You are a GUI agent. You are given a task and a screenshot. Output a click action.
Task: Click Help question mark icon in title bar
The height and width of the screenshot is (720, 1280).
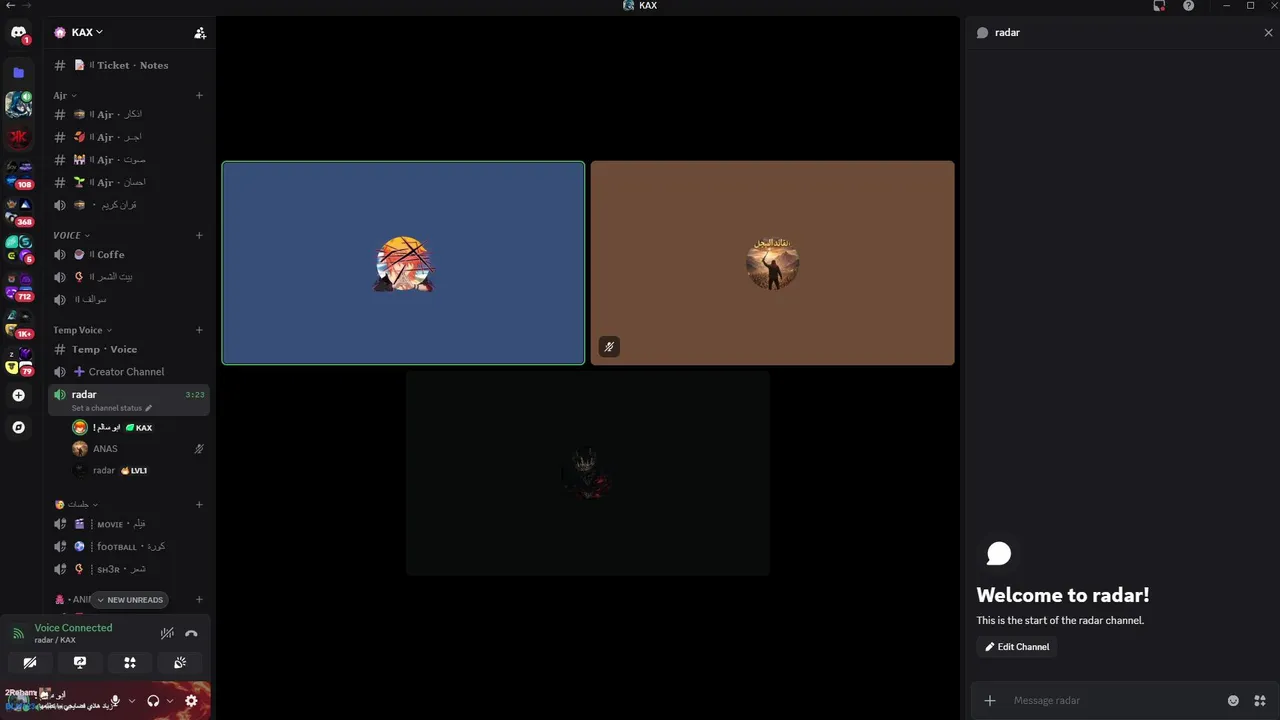click(x=1188, y=6)
